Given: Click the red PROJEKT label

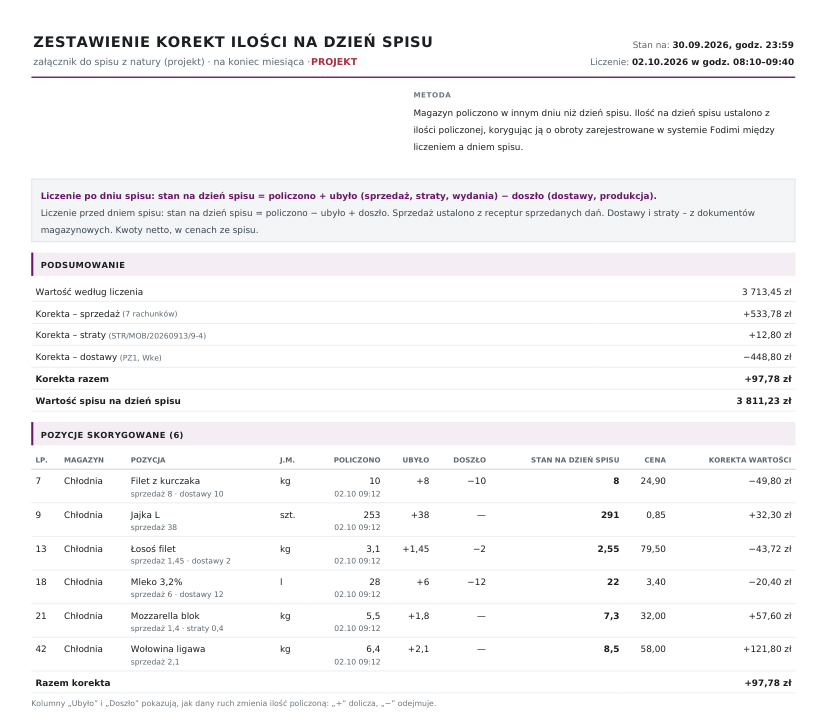Looking at the screenshot, I should click(334, 62).
